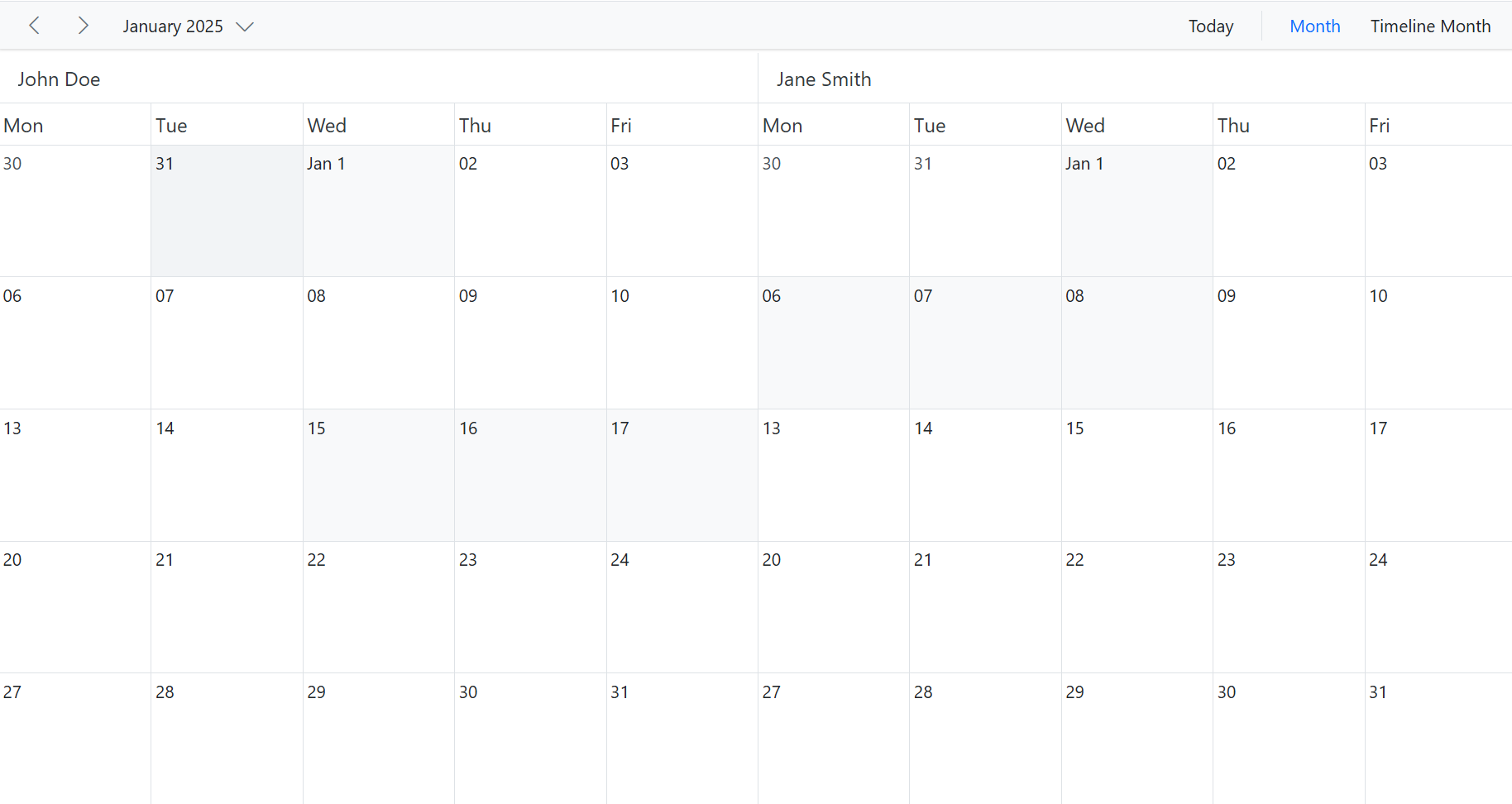Image resolution: width=1512 pixels, height=804 pixels.
Task: Click date 09 under John Doe
Action: point(468,296)
